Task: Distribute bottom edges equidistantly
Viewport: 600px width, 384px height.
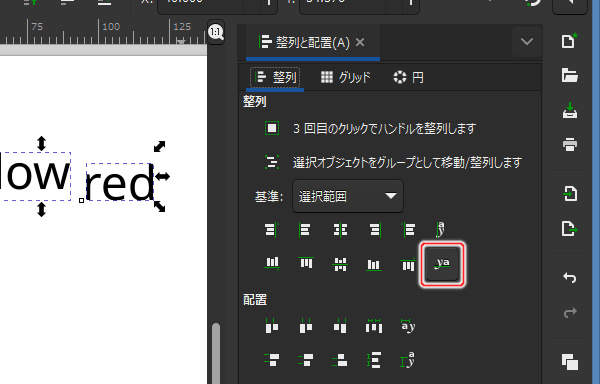Action: pyautogui.click(x=340, y=360)
